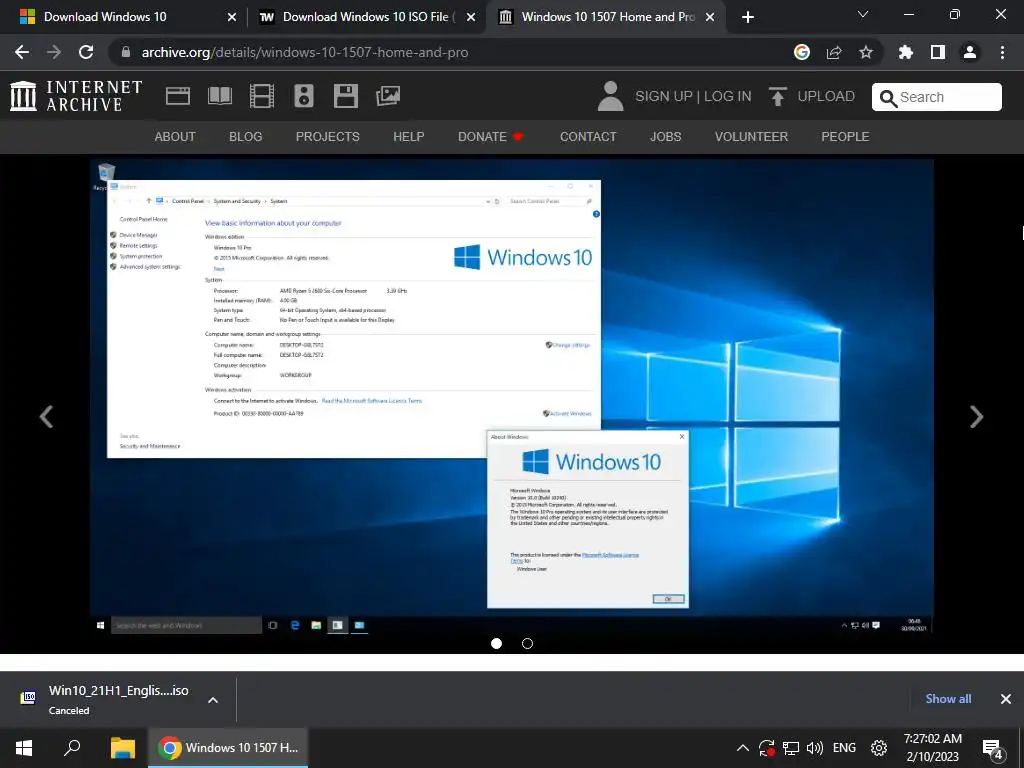Viewport: 1024px width, 768px height.
Task: Click Show all downloads
Action: pyautogui.click(x=948, y=699)
